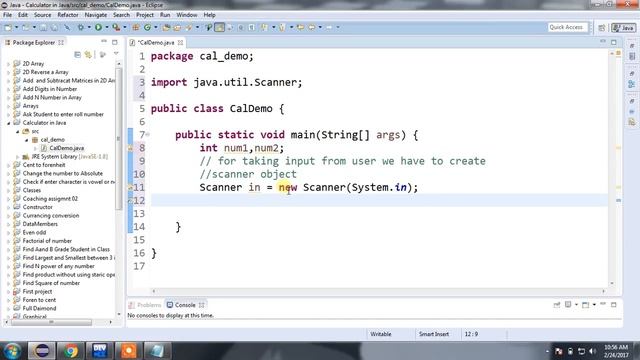The height and width of the screenshot is (360, 640).
Task: Open the Navigate menu
Action: click(x=96, y=15)
